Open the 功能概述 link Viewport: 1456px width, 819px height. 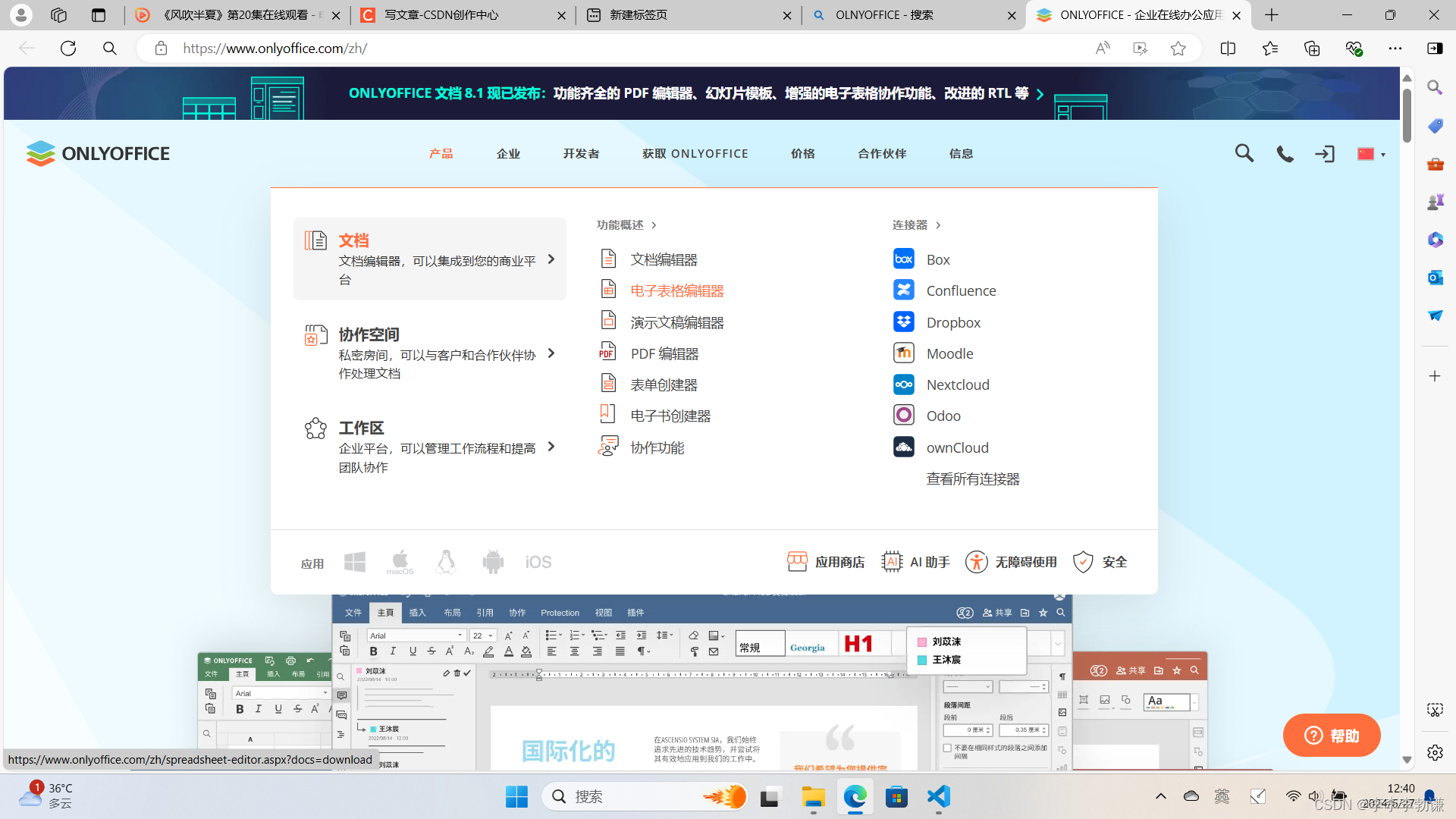(626, 224)
